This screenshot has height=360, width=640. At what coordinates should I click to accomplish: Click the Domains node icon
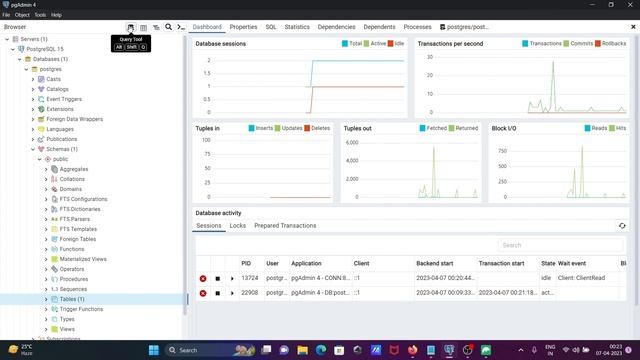click(x=54, y=189)
